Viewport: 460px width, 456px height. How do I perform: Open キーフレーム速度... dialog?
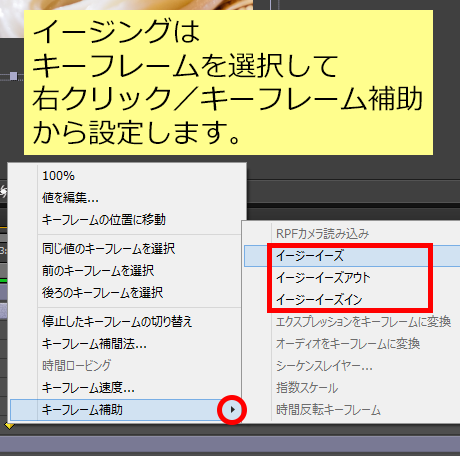126,387
